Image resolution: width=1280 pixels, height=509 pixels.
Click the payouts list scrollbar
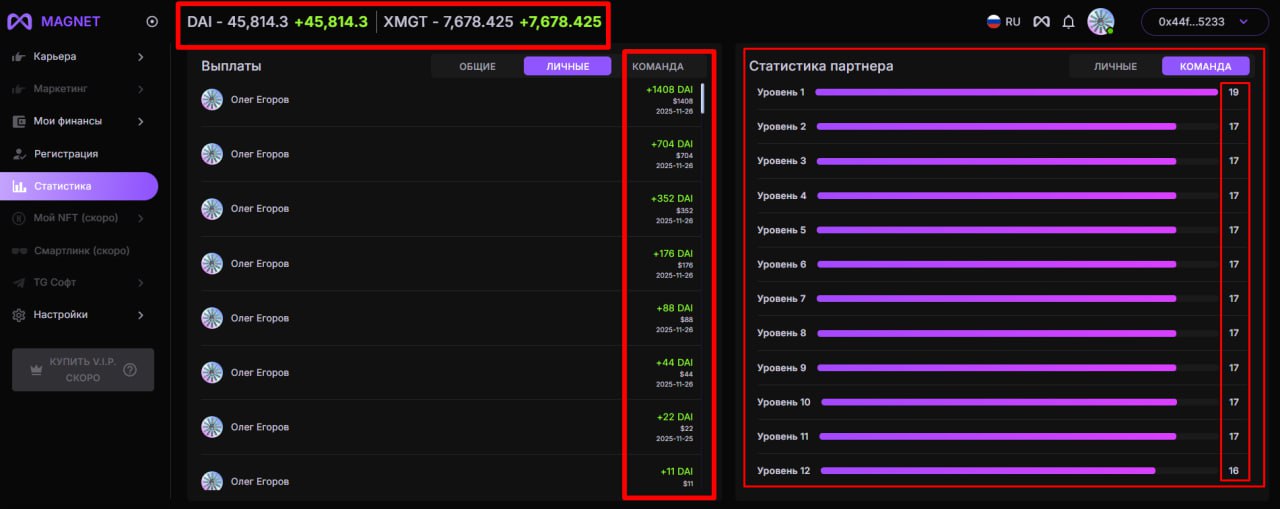click(x=702, y=98)
